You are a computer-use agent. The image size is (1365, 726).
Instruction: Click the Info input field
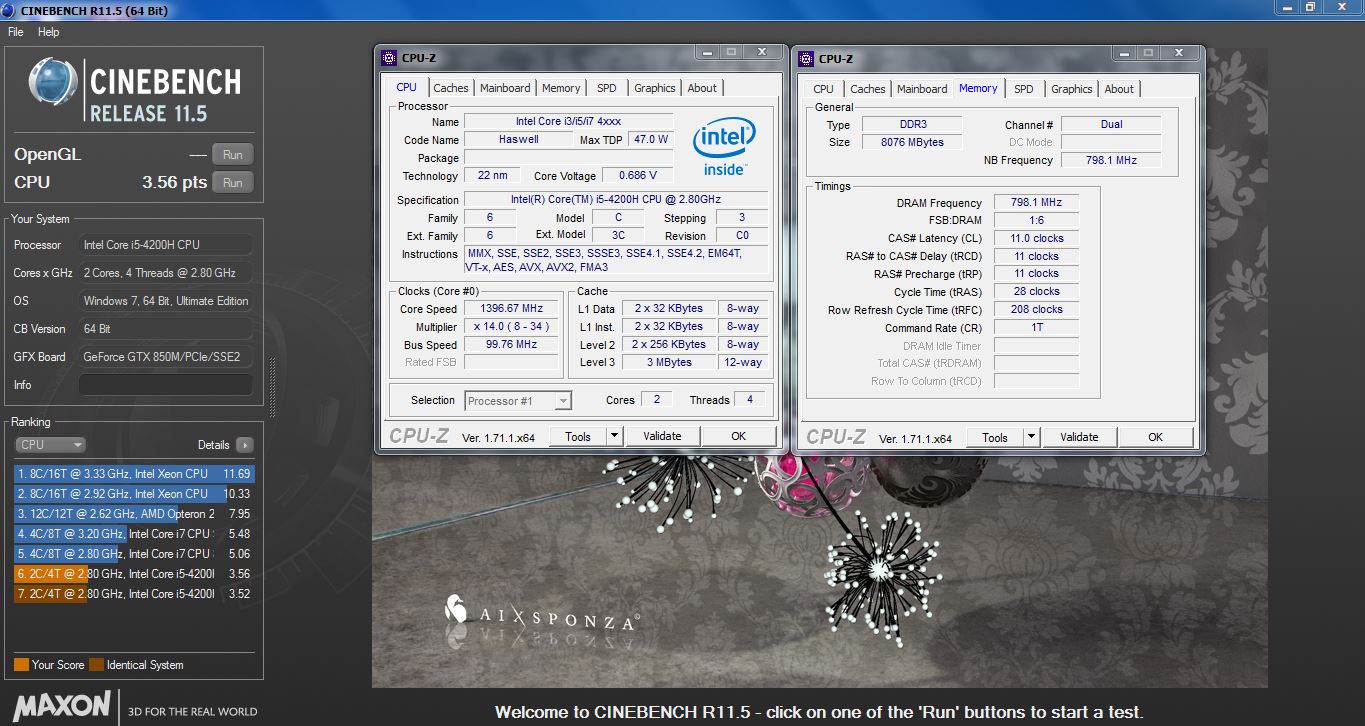click(166, 385)
